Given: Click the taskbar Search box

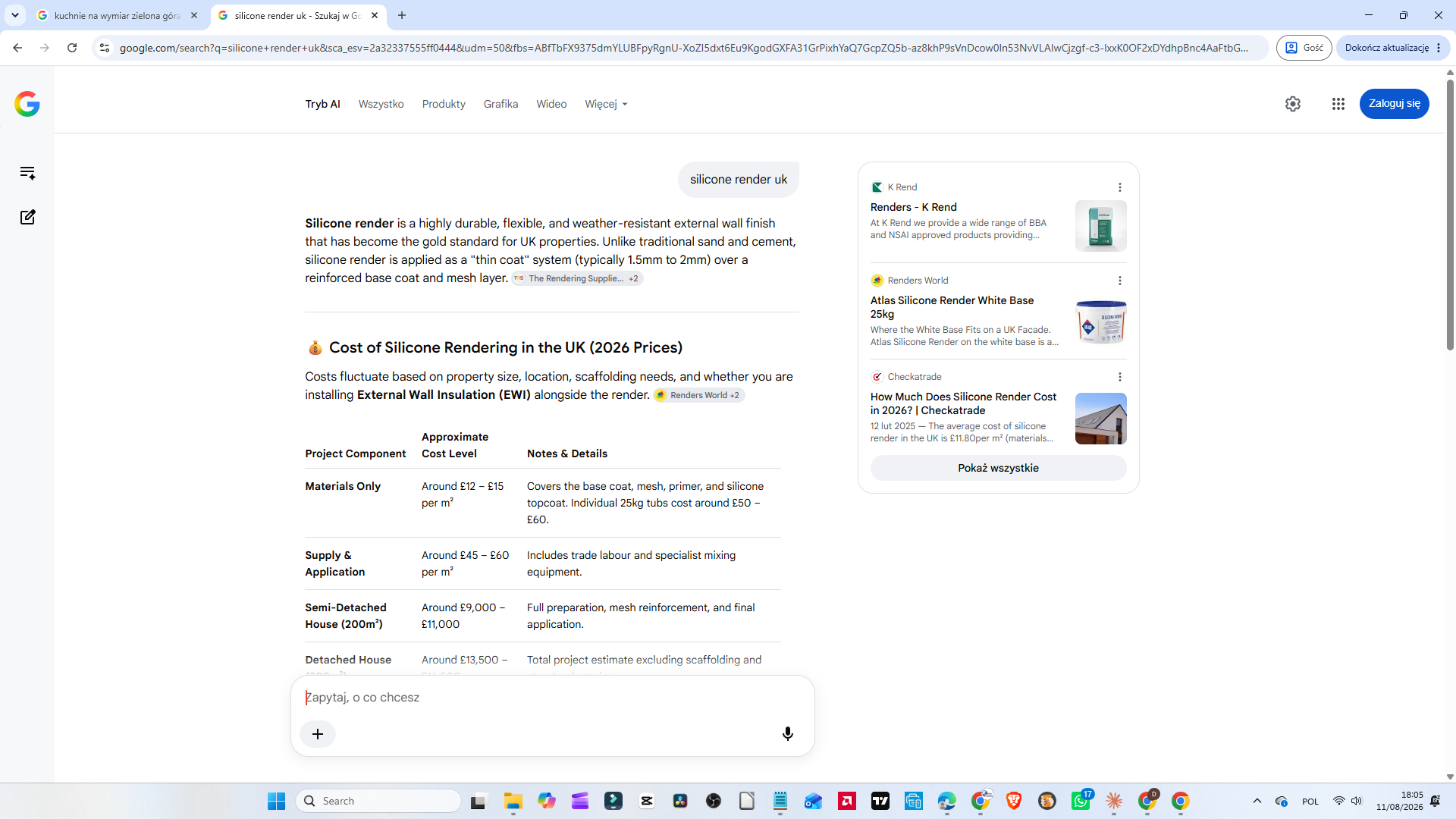Looking at the screenshot, I should click(x=378, y=801).
